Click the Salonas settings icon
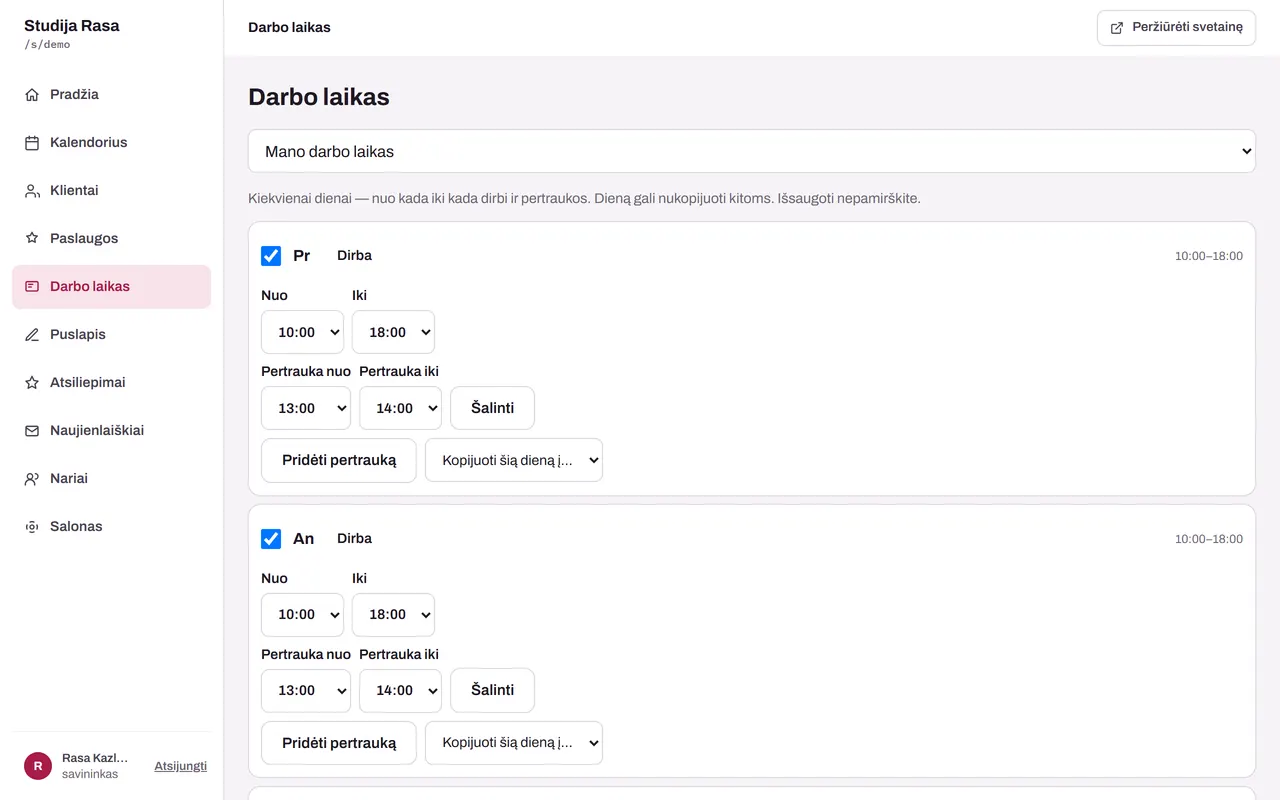Viewport: 1280px width, 800px height. [32, 527]
